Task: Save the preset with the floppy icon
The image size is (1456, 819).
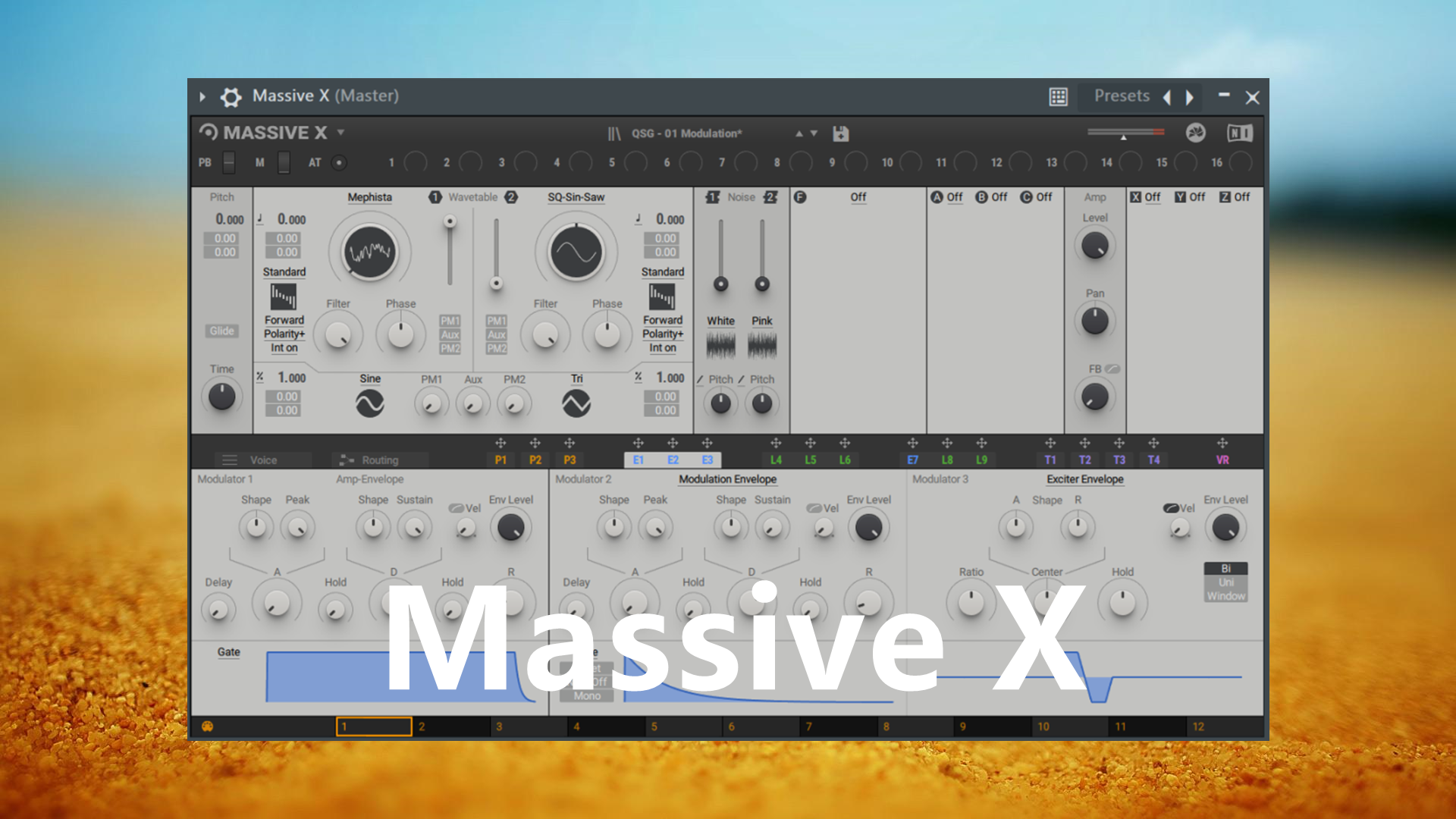Action: pos(840,133)
